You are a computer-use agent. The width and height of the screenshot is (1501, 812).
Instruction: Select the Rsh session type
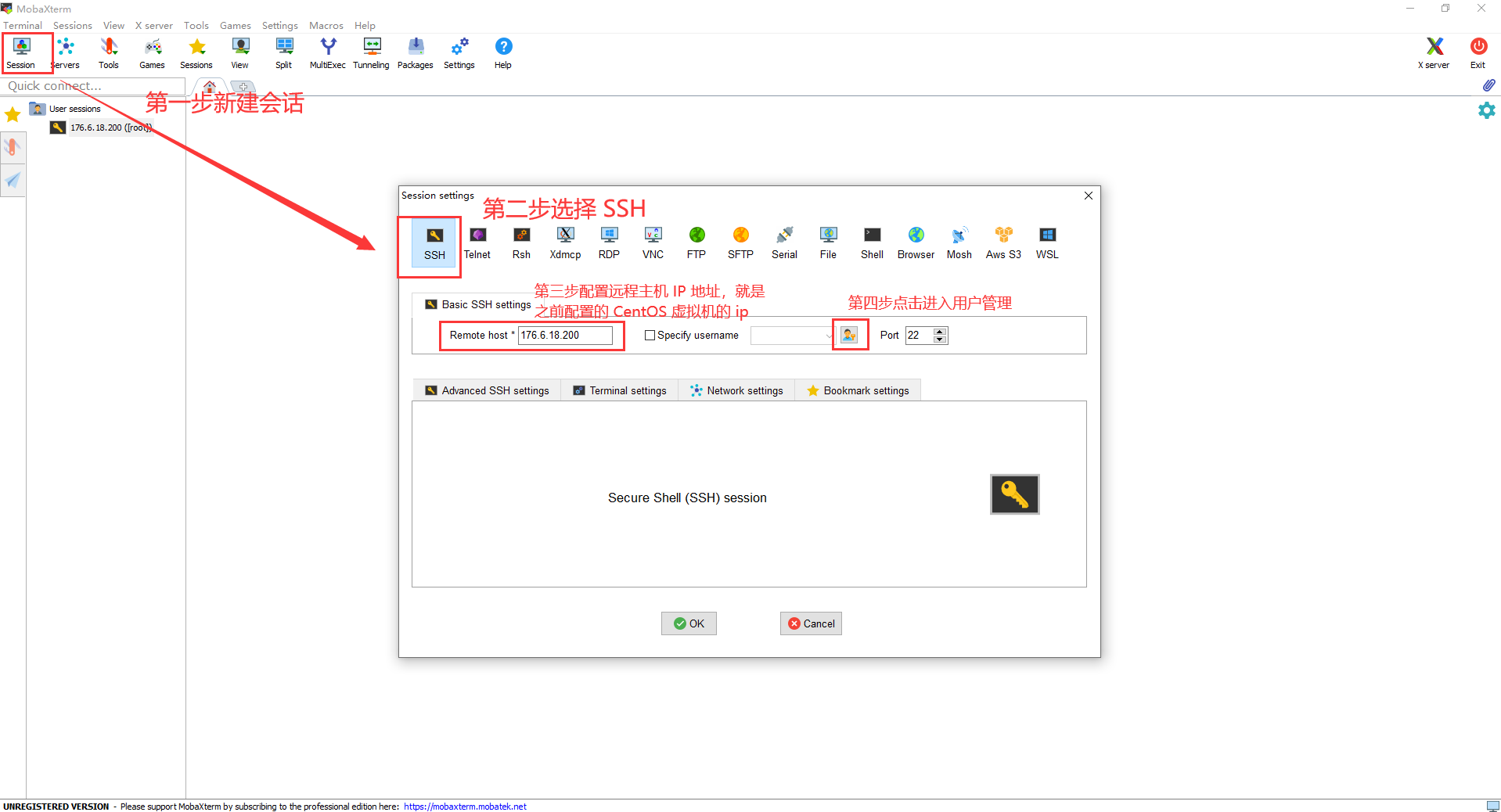(521, 243)
